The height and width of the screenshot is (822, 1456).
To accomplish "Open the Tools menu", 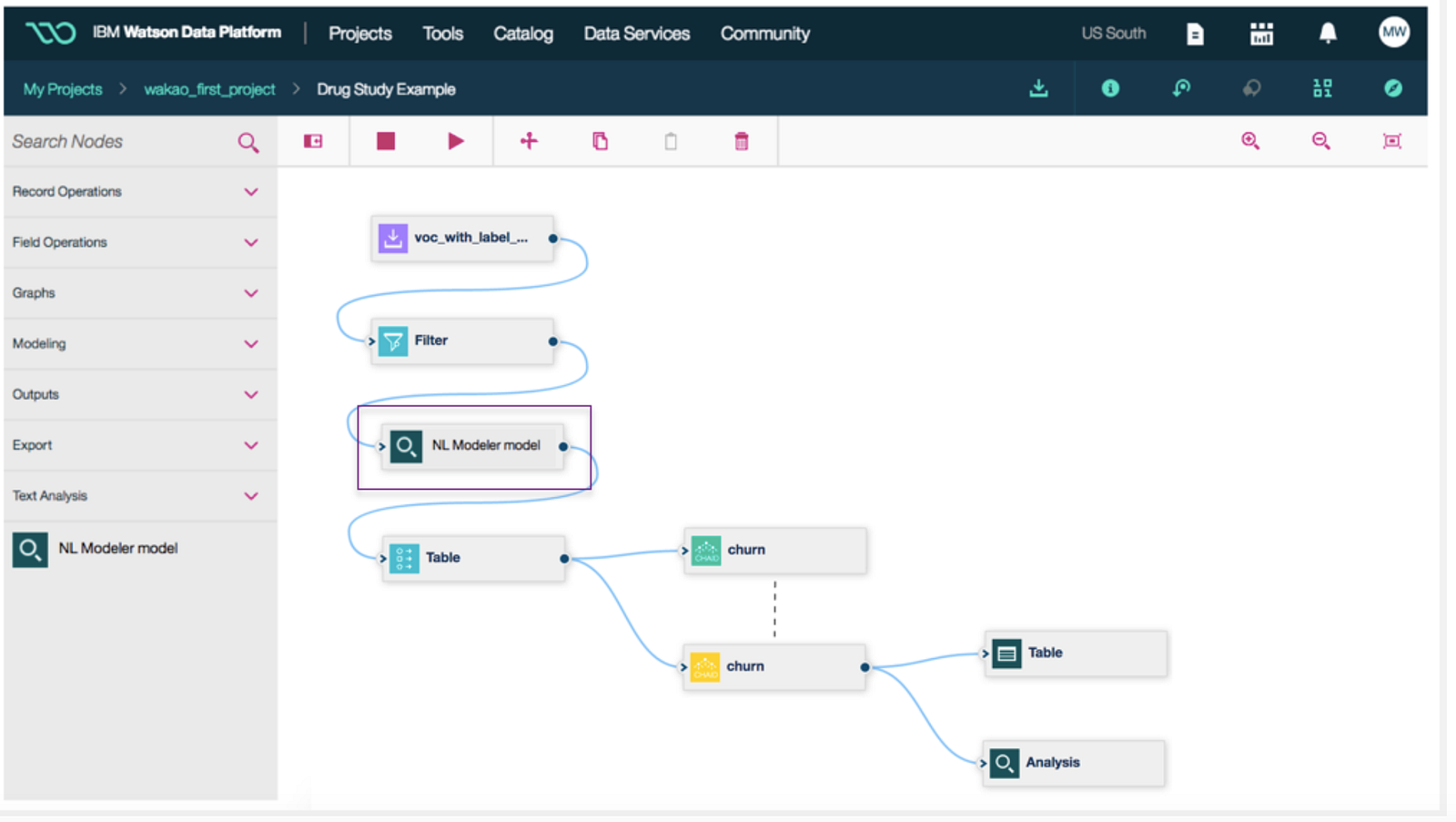I will click(x=443, y=34).
